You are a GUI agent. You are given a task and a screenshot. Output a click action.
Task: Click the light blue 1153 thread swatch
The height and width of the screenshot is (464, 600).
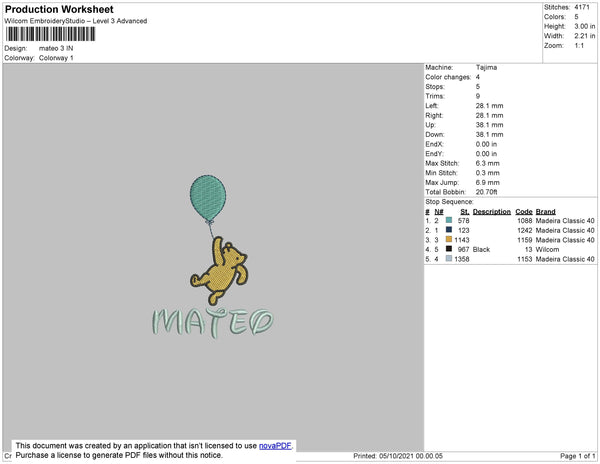(x=449, y=259)
